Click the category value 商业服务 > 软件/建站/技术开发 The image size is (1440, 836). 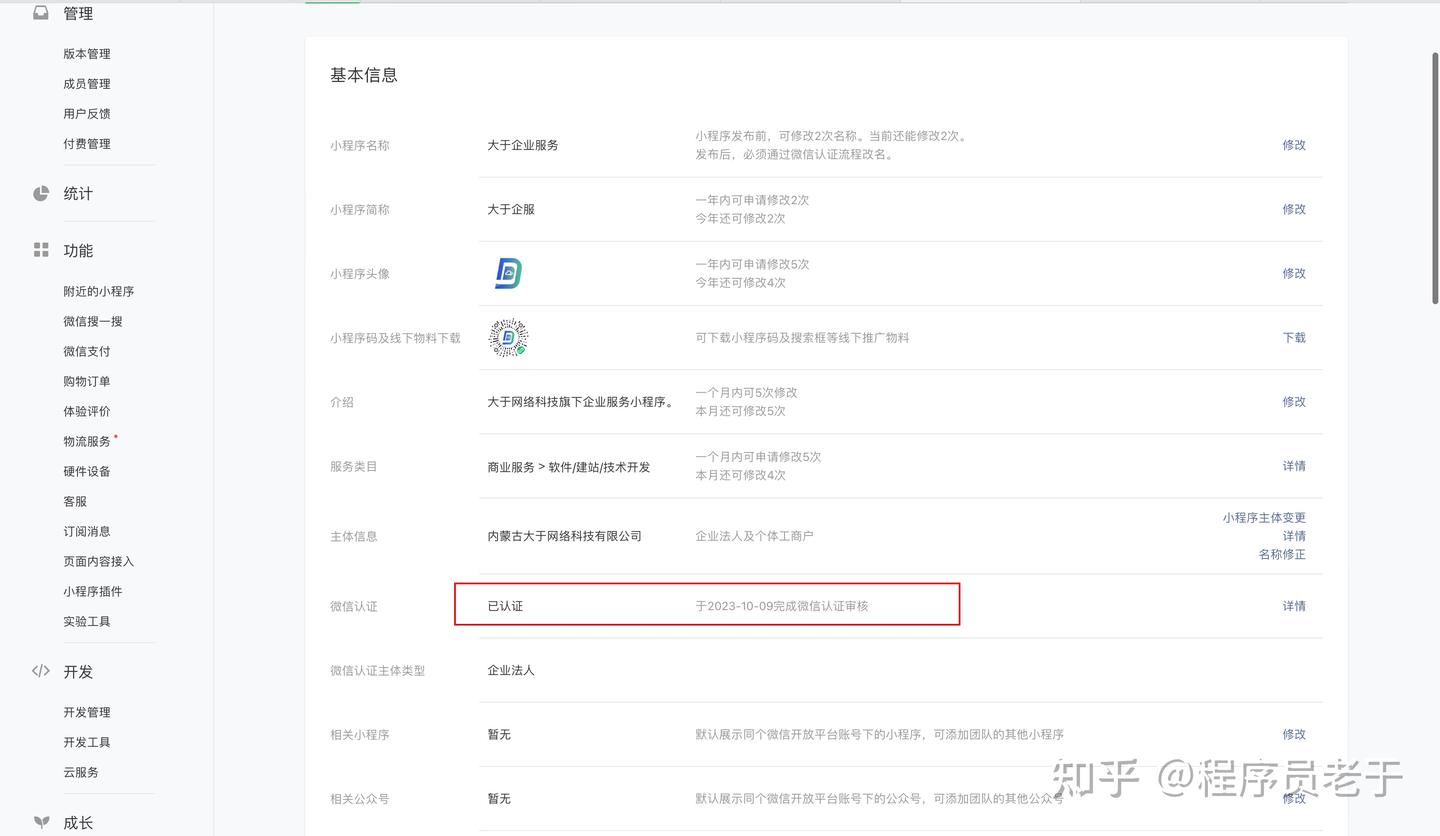tap(569, 467)
